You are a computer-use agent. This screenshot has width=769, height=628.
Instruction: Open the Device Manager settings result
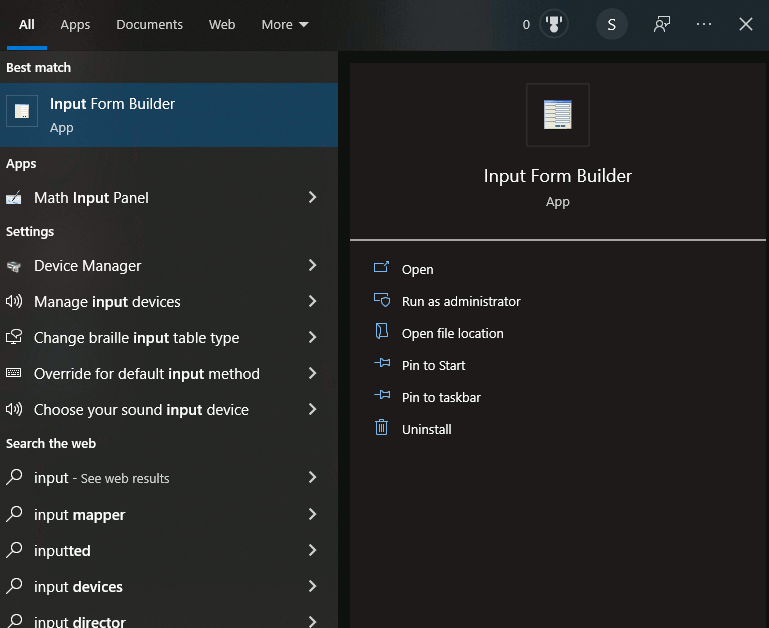(169, 266)
